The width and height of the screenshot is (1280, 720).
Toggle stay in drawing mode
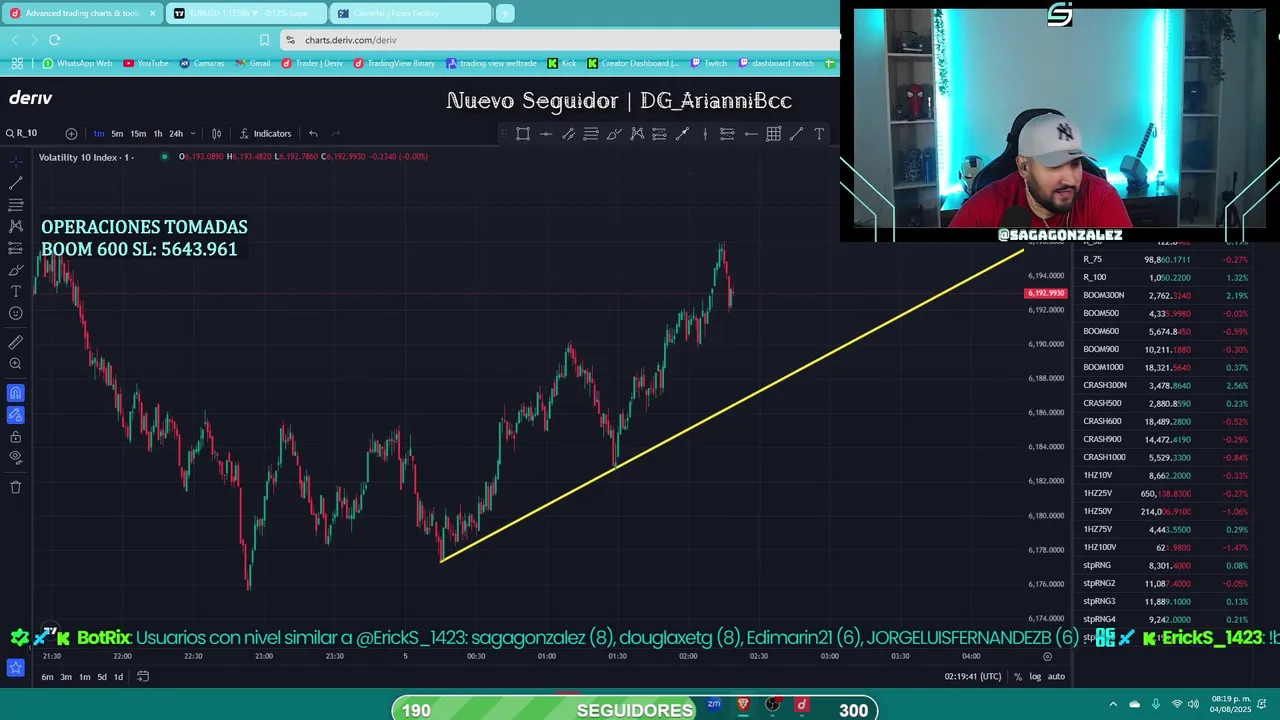pyautogui.click(x=16, y=415)
